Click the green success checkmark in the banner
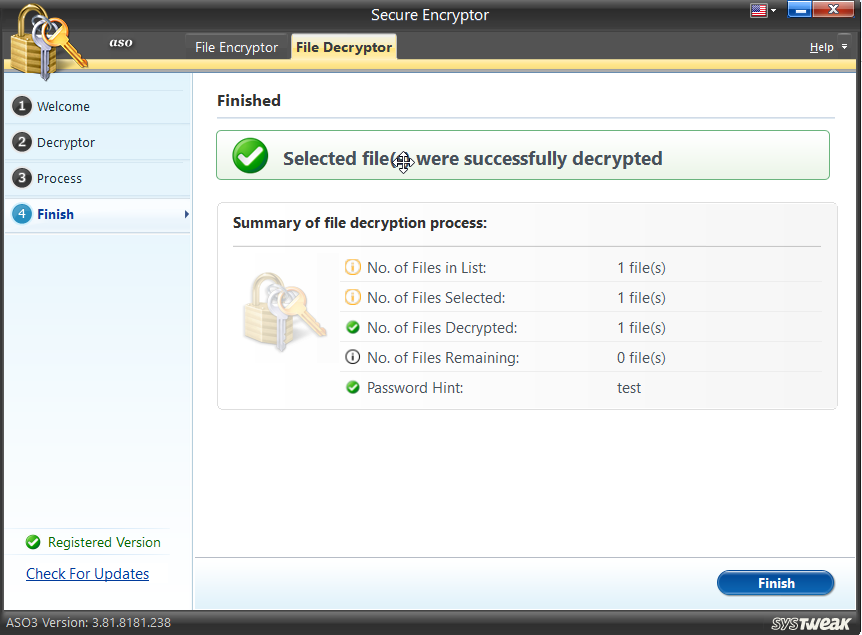Image resolution: width=862 pixels, height=635 pixels. point(250,156)
